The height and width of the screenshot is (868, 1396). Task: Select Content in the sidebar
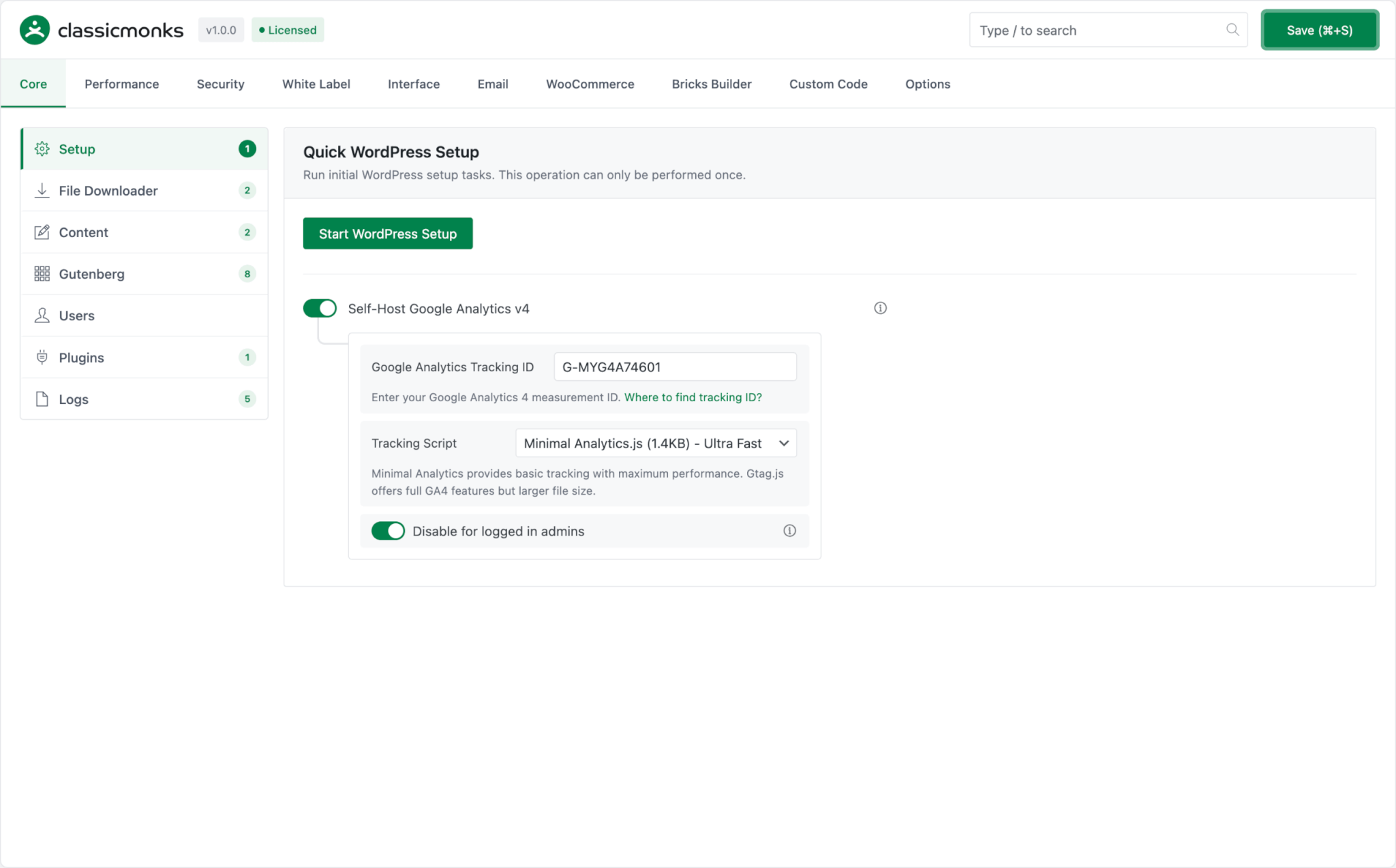[145, 232]
